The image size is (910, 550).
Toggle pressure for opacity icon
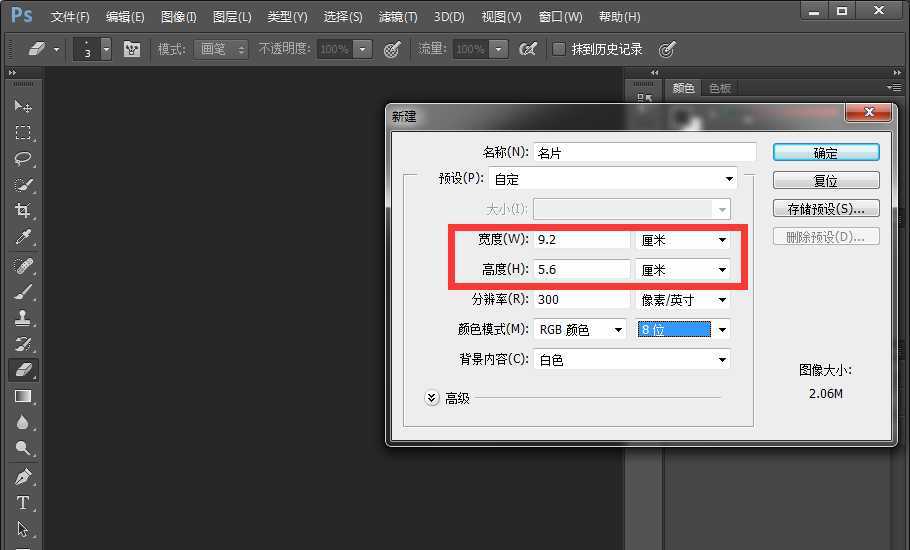(x=392, y=49)
